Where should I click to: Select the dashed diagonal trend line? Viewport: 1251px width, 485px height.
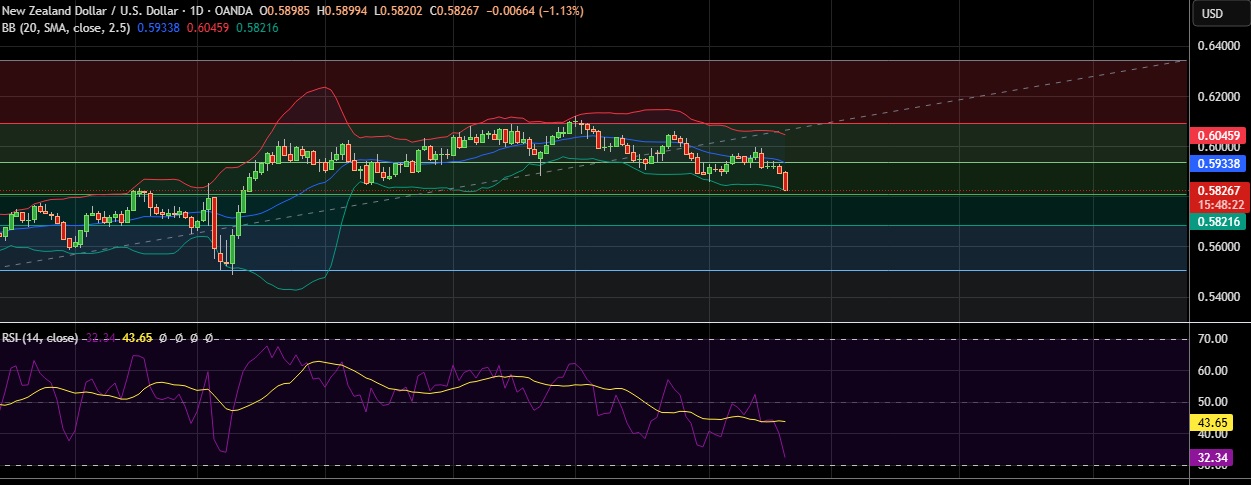coord(1000,96)
